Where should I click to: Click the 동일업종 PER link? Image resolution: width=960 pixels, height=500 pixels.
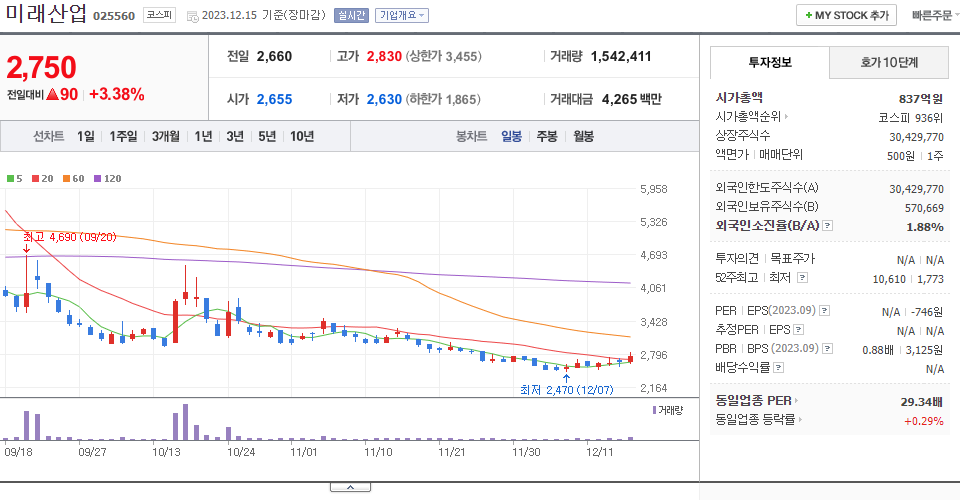tap(754, 401)
